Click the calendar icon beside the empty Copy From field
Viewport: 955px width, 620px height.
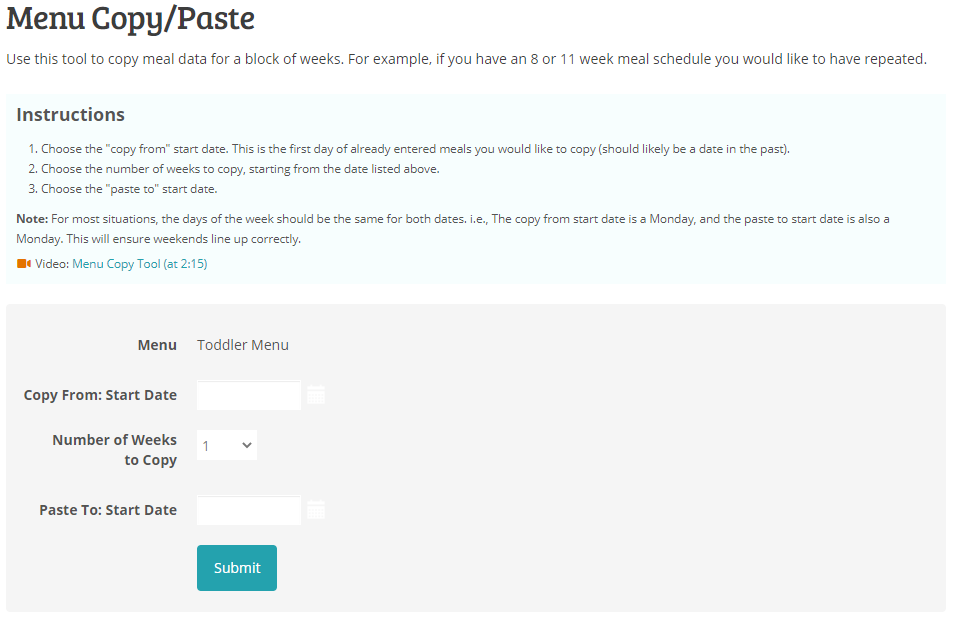(x=316, y=395)
